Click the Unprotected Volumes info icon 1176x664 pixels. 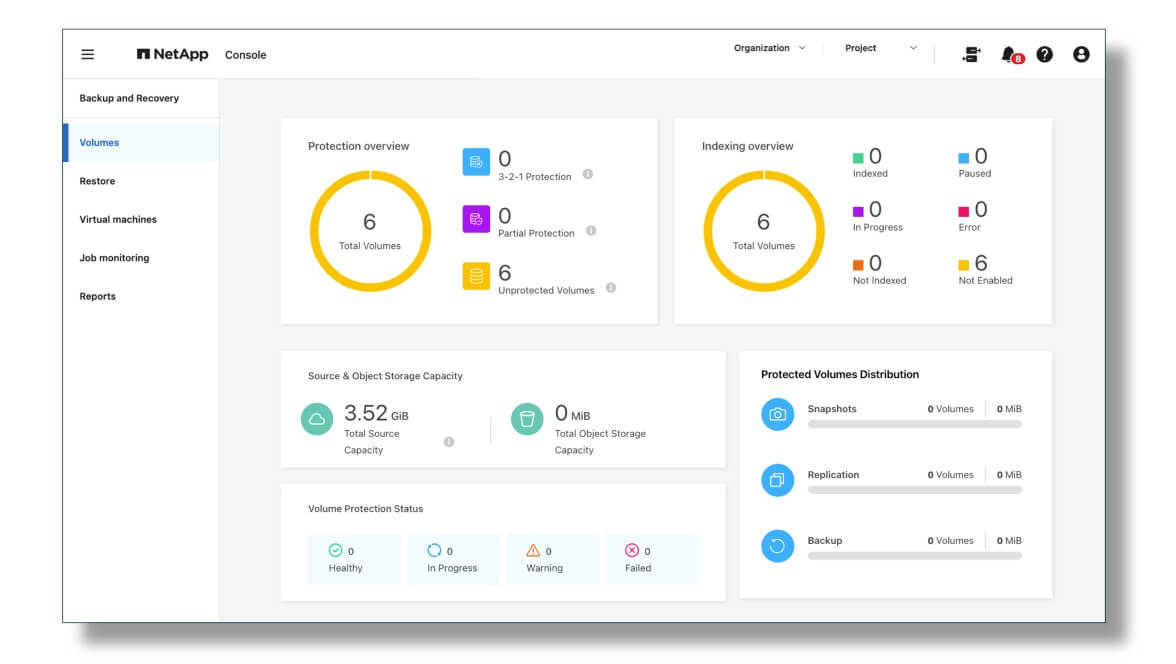click(x=611, y=288)
